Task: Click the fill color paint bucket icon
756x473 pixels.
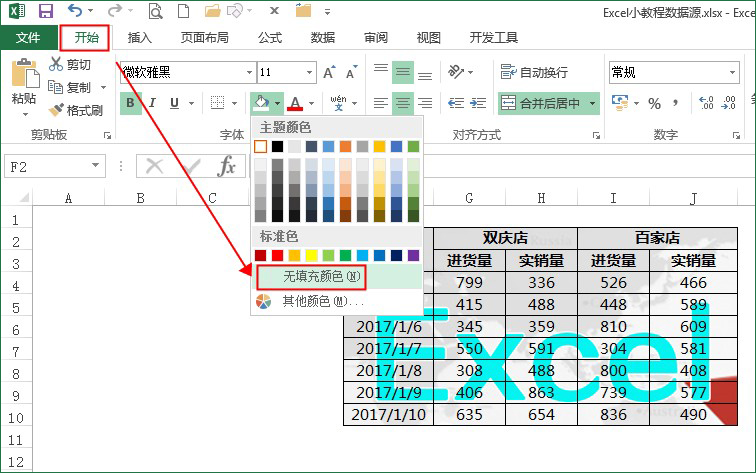Action: pyautogui.click(x=261, y=103)
